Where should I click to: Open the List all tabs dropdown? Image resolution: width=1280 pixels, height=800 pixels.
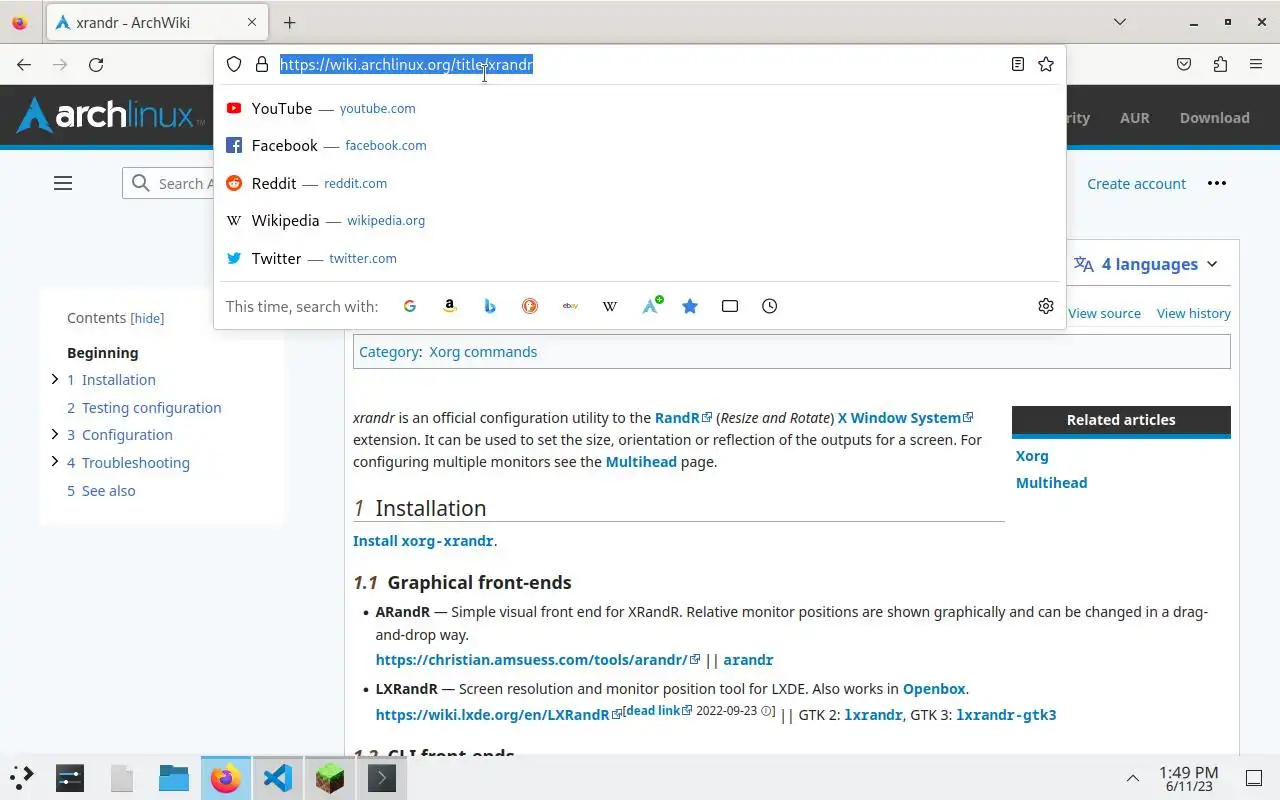1120,22
